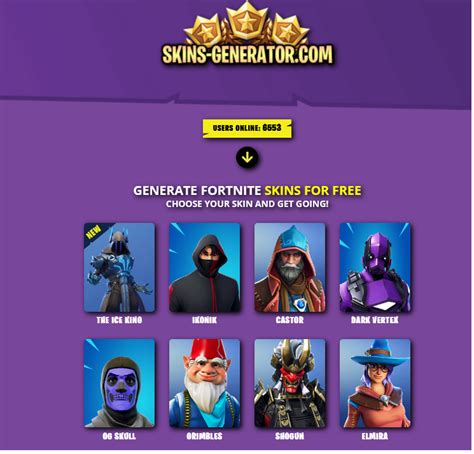
Task: Click the center gold star badge
Action: pos(247,21)
